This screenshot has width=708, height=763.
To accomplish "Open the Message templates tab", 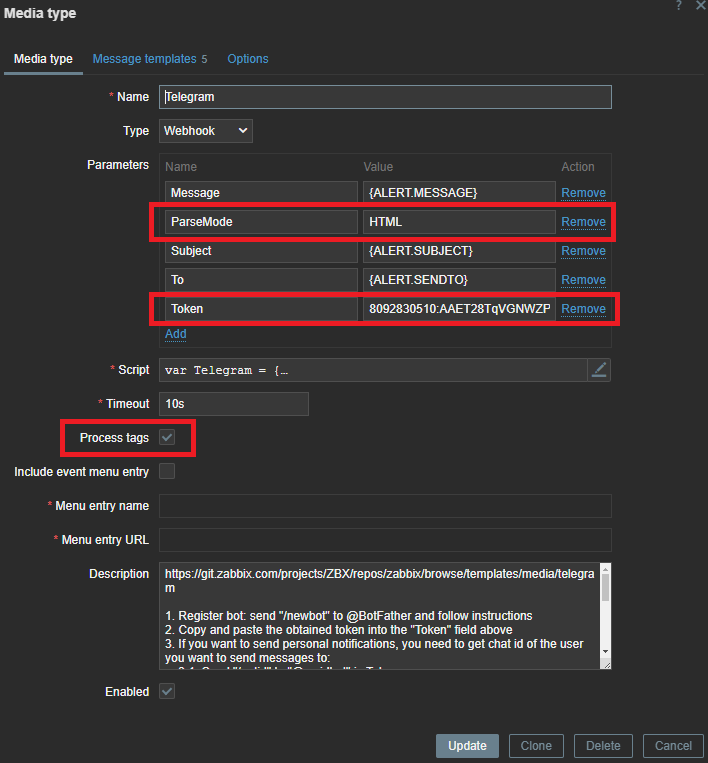I will [150, 59].
